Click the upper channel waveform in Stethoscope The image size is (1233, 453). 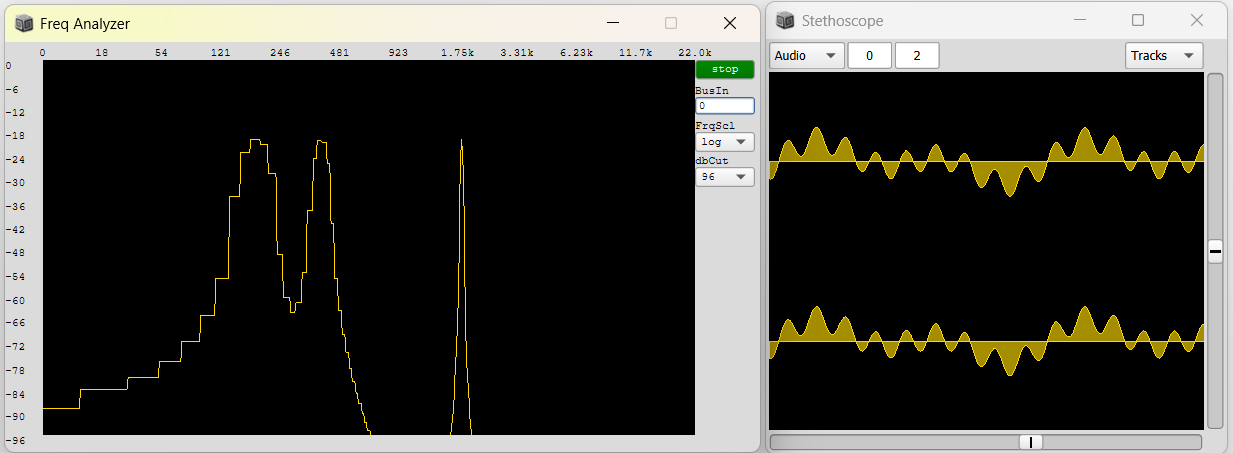pyautogui.click(x=987, y=161)
